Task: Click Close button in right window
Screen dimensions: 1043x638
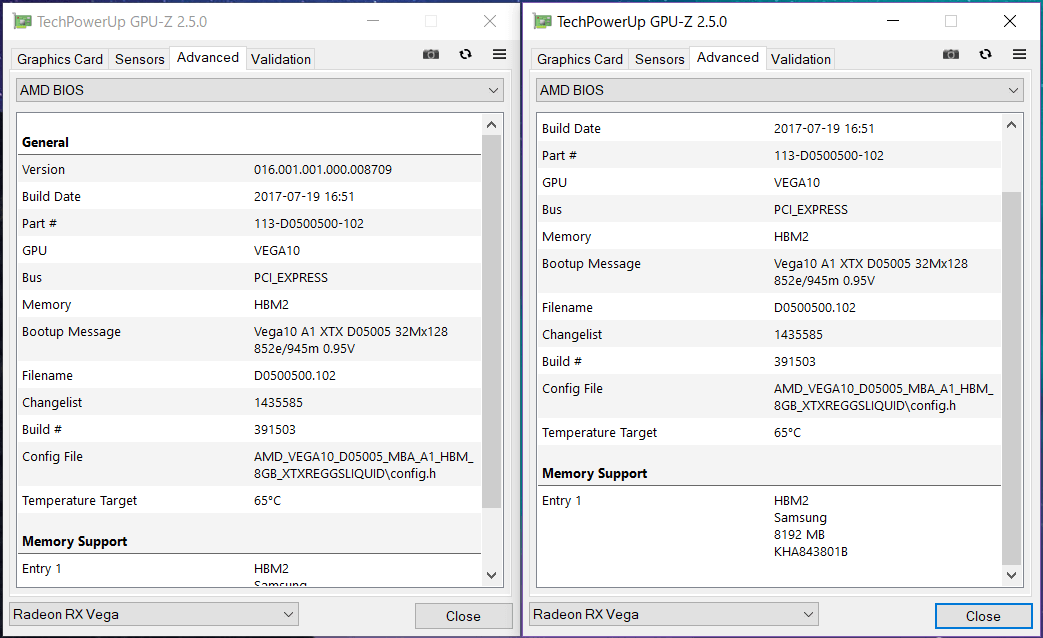Action: click(984, 616)
